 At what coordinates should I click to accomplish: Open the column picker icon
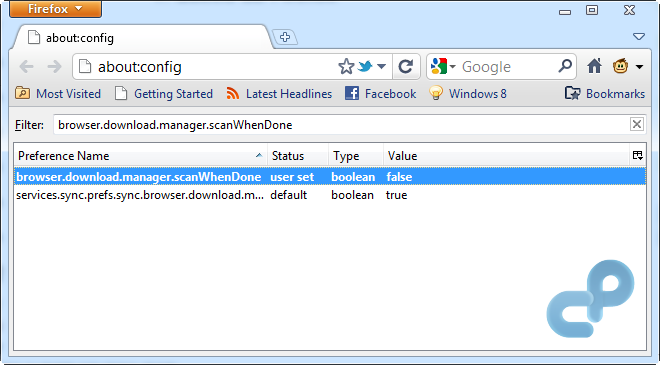point(638,156)
